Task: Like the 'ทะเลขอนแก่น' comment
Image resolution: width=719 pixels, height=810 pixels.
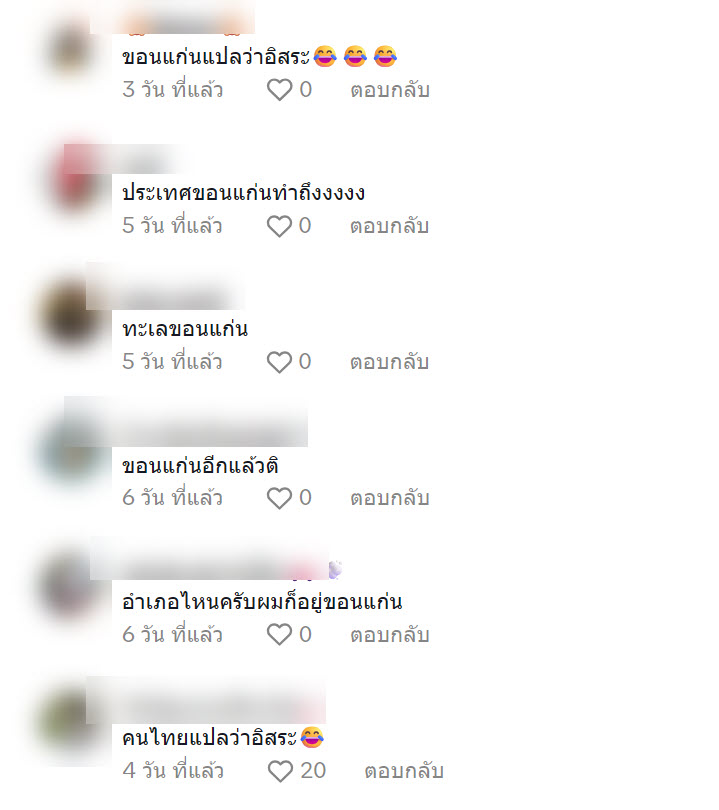Action: click(279, 362)
